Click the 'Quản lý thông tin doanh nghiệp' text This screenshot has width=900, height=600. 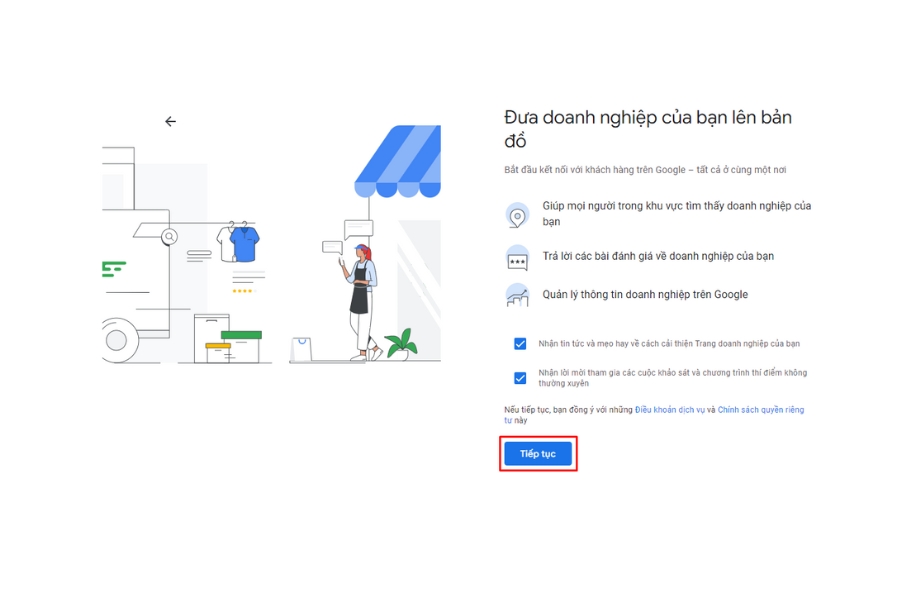[645, 295]
